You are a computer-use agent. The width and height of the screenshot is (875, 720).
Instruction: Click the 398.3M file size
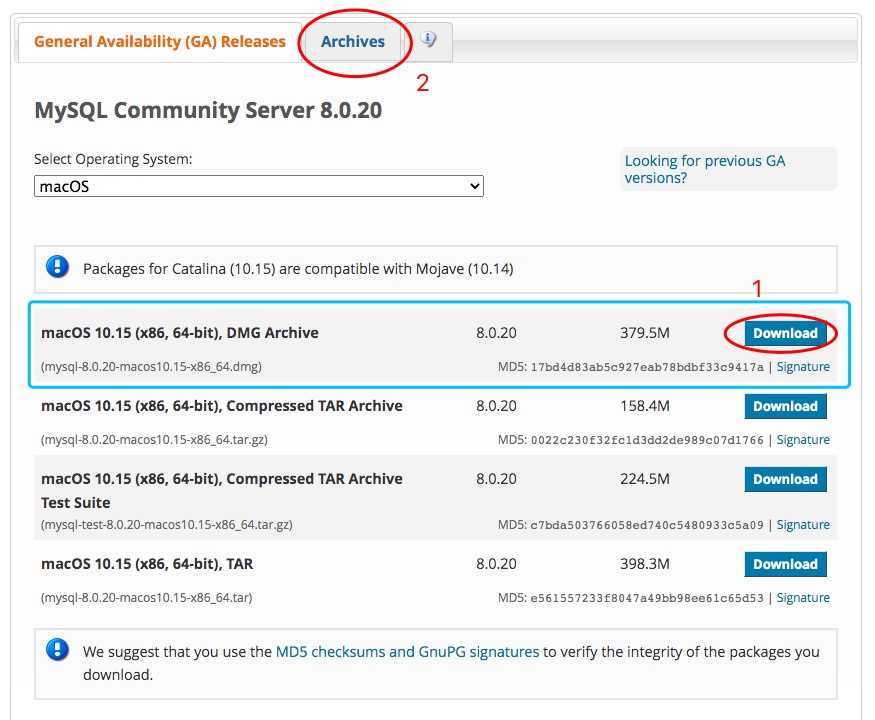point(645,564)
